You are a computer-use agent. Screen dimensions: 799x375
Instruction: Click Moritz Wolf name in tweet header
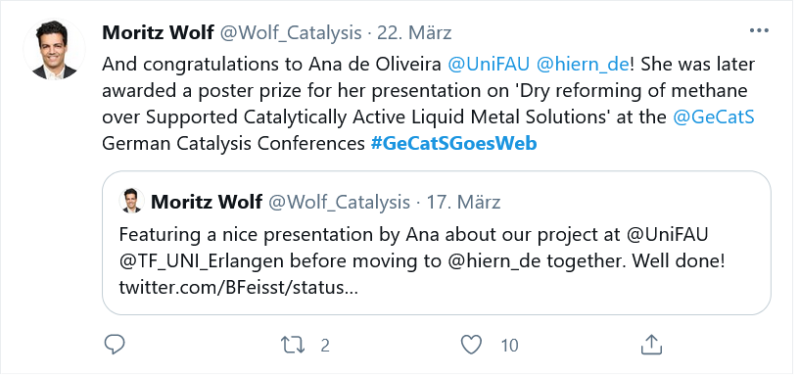pyautogui.click(x=158, y=33)
